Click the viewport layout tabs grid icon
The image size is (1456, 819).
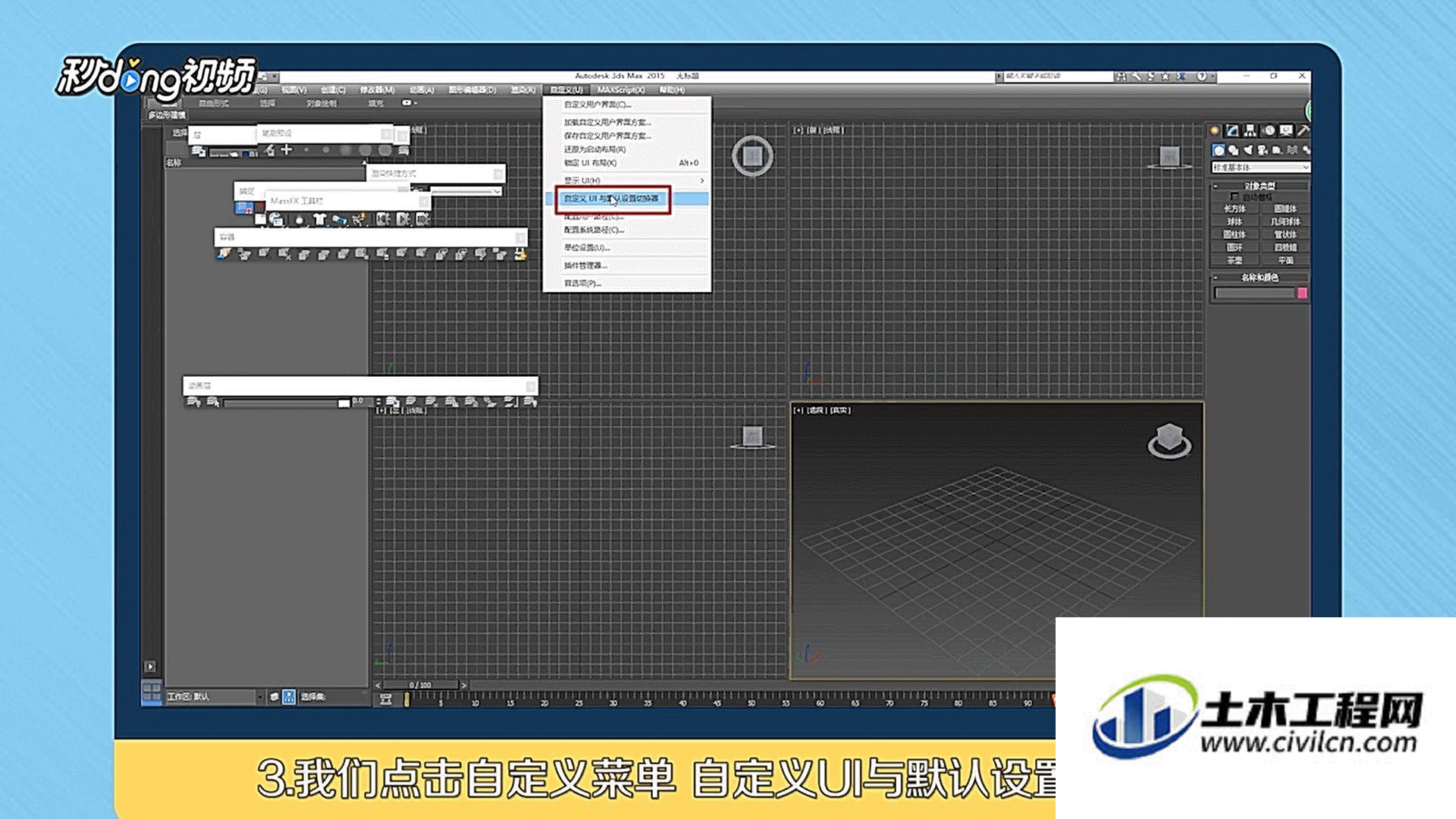tap(152, 692)
